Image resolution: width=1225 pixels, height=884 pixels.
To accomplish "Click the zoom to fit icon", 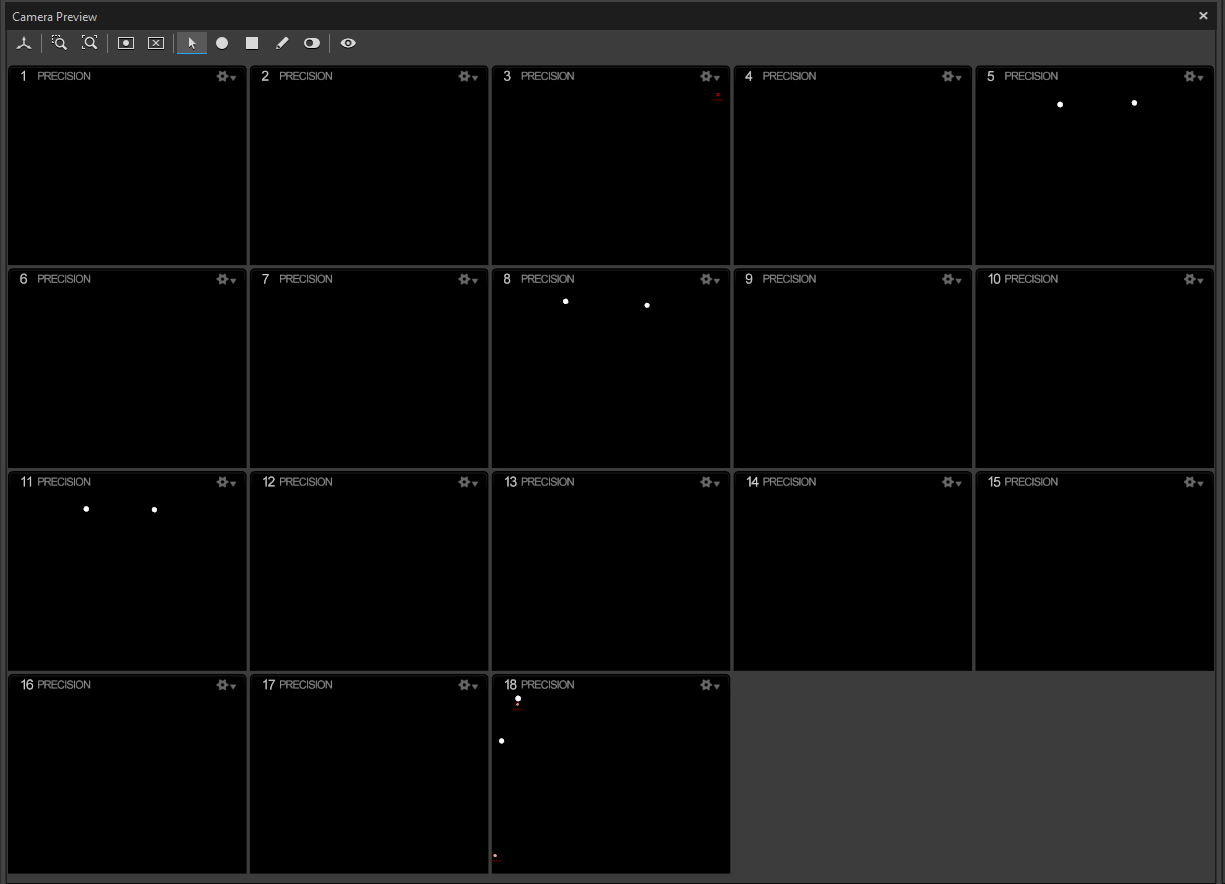I will pyautogui.click(x=90, y=43).
